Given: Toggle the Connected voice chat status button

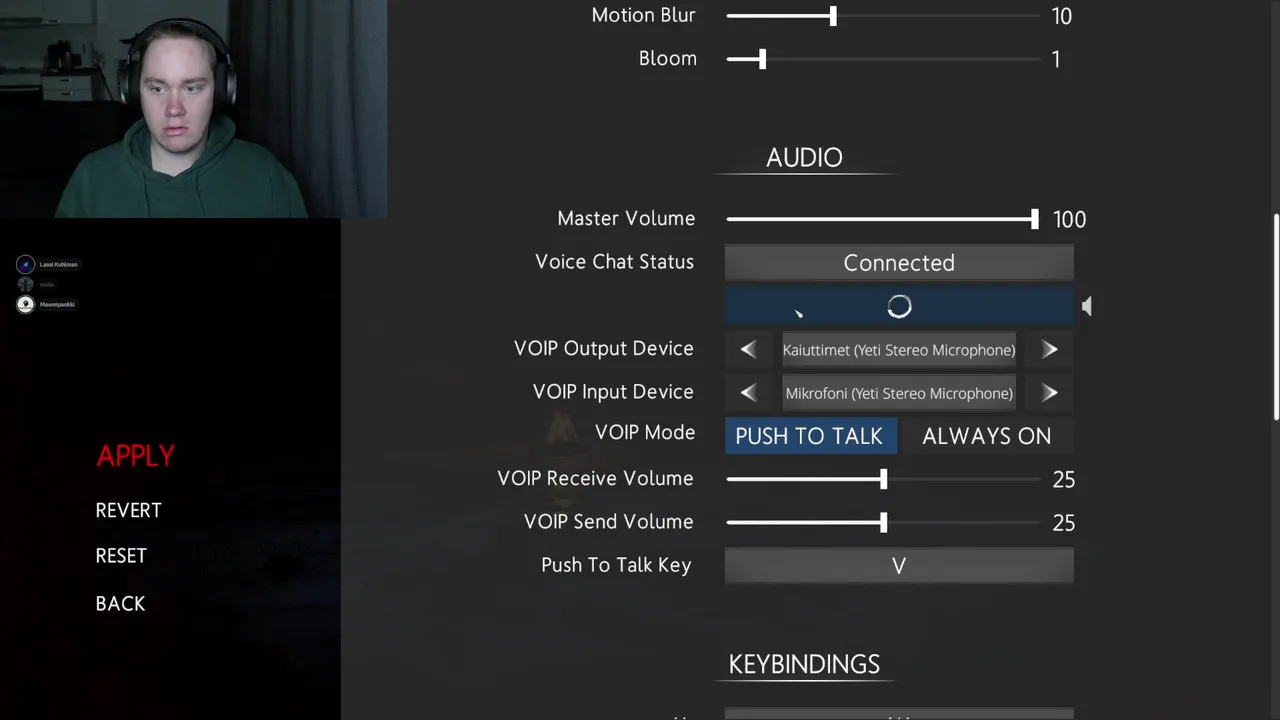Looking at the screenshot, I should click(899, 262).
